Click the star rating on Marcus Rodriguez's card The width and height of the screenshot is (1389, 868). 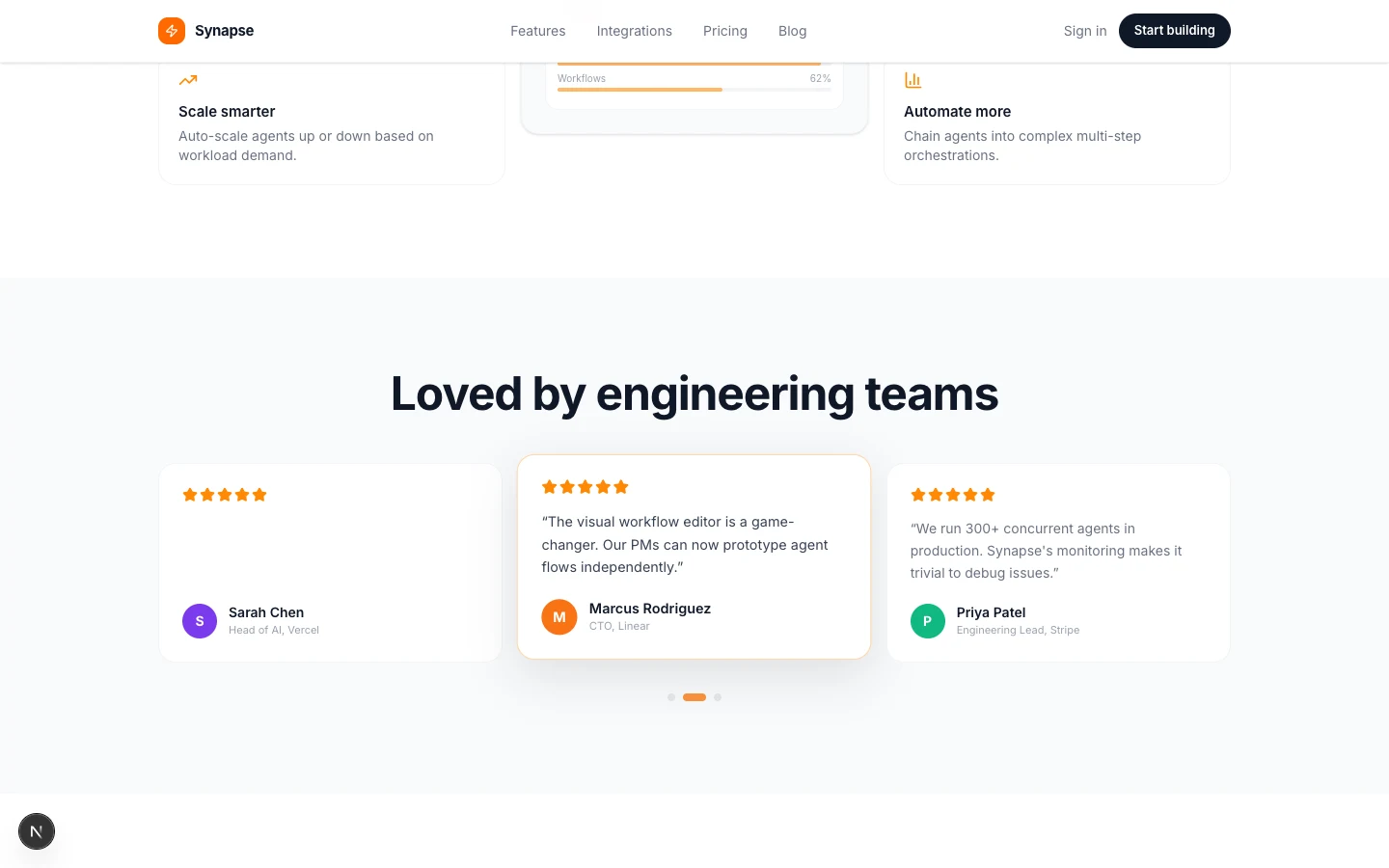tap(586, 487)
